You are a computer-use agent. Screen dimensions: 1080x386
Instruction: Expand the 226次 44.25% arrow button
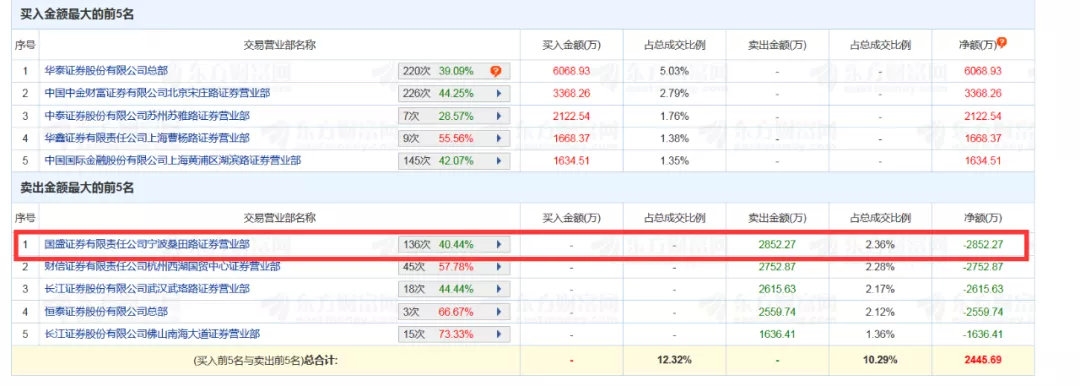(x=498, y=93)
